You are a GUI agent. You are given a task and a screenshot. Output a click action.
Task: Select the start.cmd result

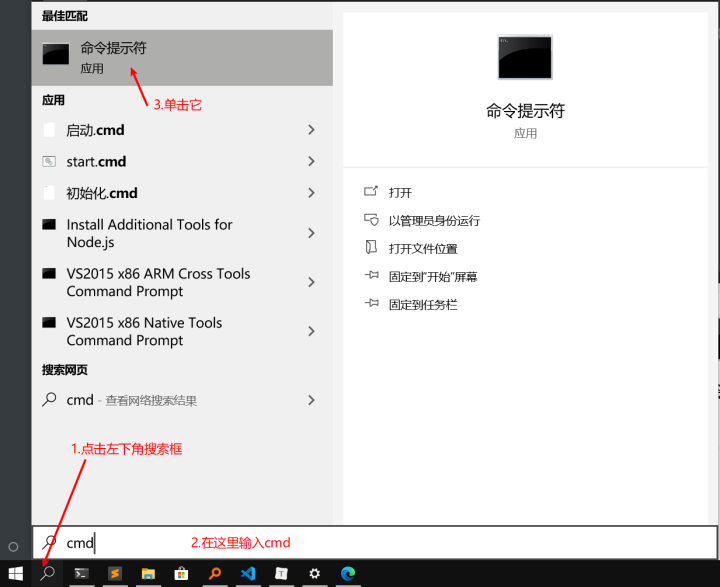pyautogui.click(x=182, y=161)
